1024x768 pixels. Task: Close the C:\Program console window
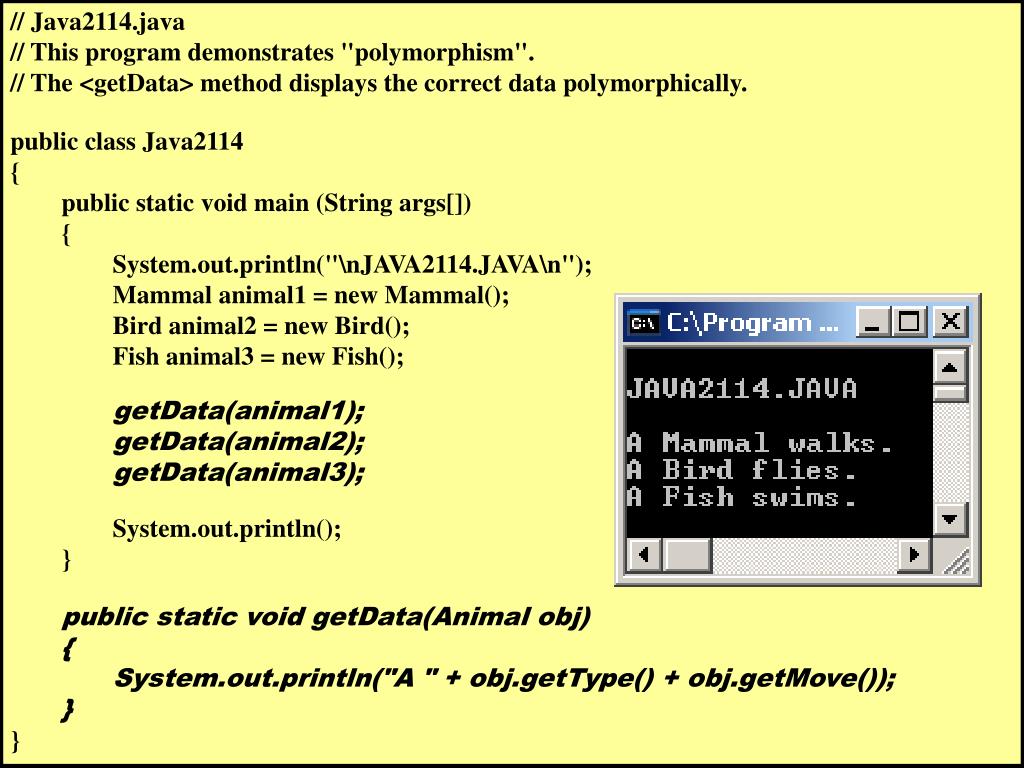pyautogui.click(x=951, y=322)
